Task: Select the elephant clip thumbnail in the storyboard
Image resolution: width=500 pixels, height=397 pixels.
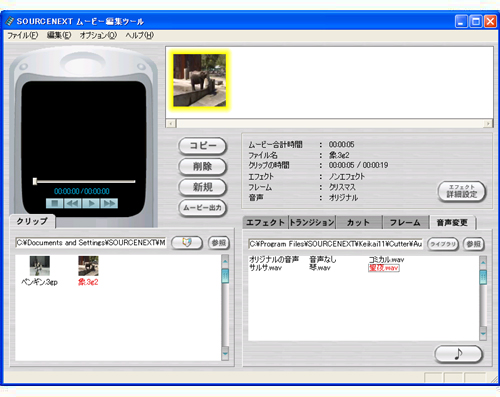Action: pos(200,80)
